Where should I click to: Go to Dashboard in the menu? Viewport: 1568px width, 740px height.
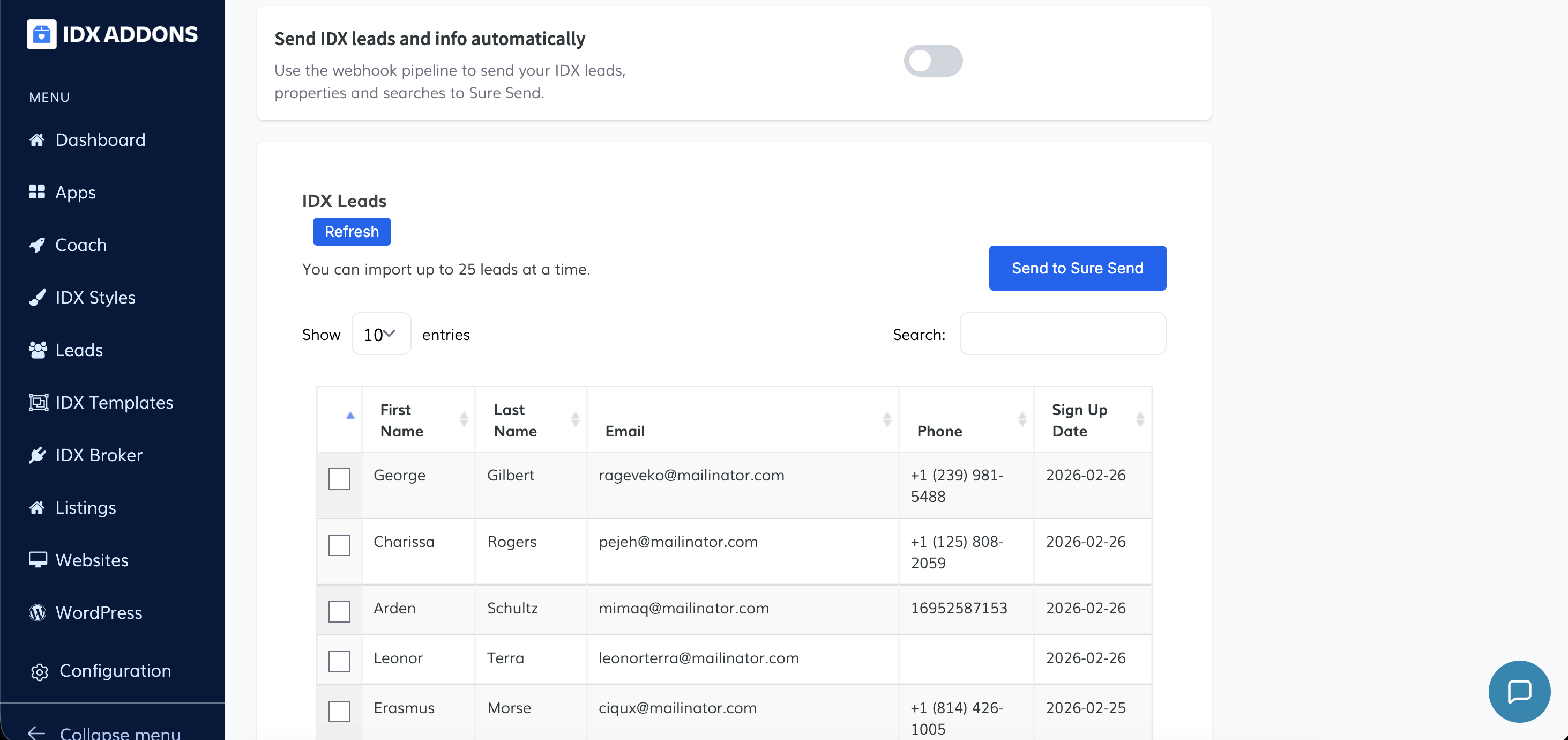coord(100,140)
